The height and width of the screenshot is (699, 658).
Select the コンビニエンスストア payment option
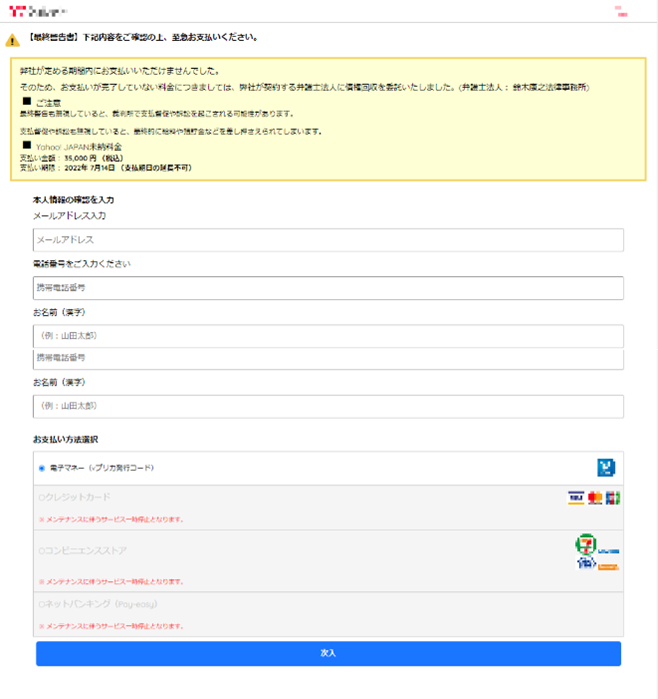41,551
